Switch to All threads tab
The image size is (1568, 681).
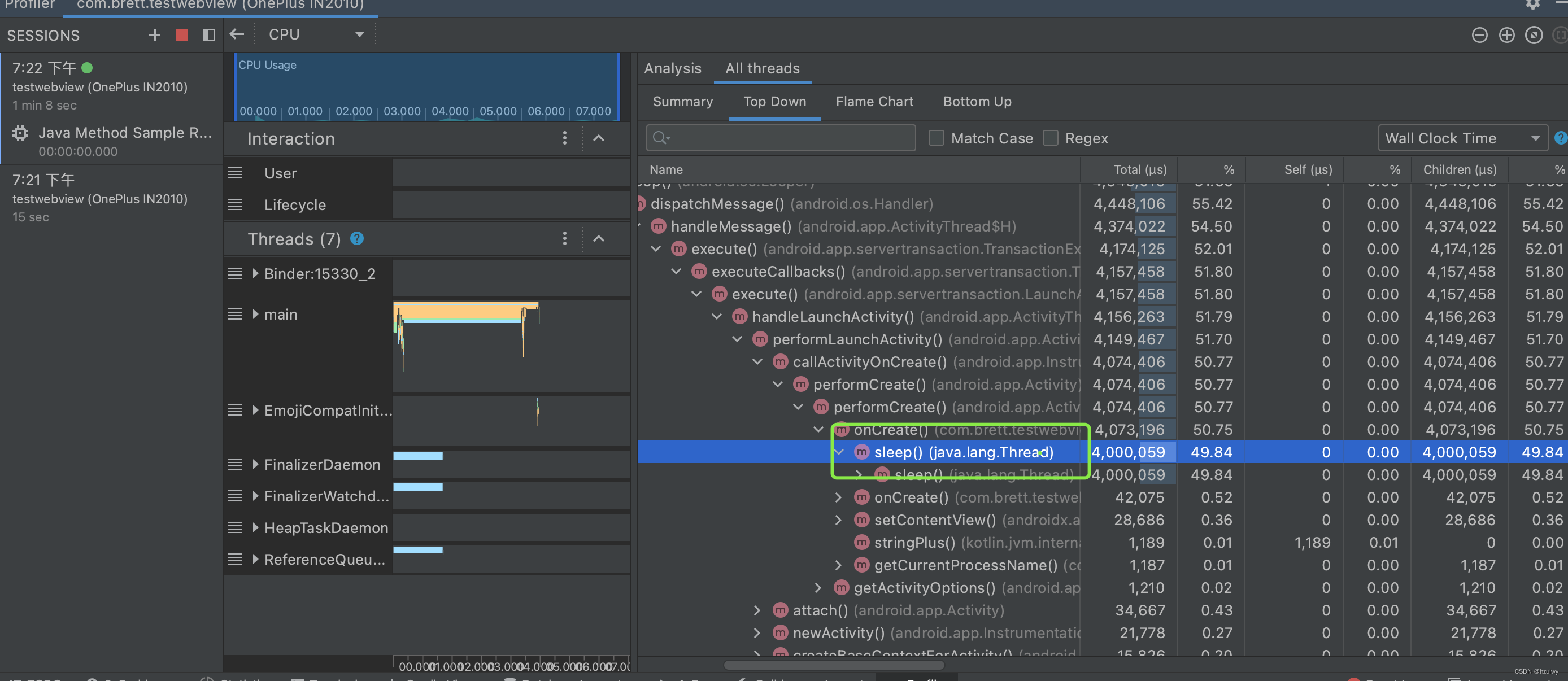tap(762, 68)
